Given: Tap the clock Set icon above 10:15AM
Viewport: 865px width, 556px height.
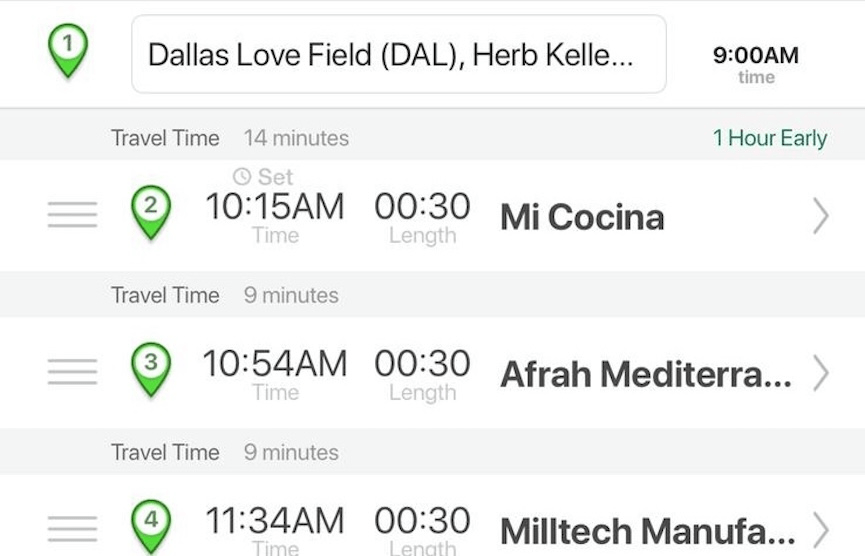Looking at the screenshot, I should [x=242, y=177].
